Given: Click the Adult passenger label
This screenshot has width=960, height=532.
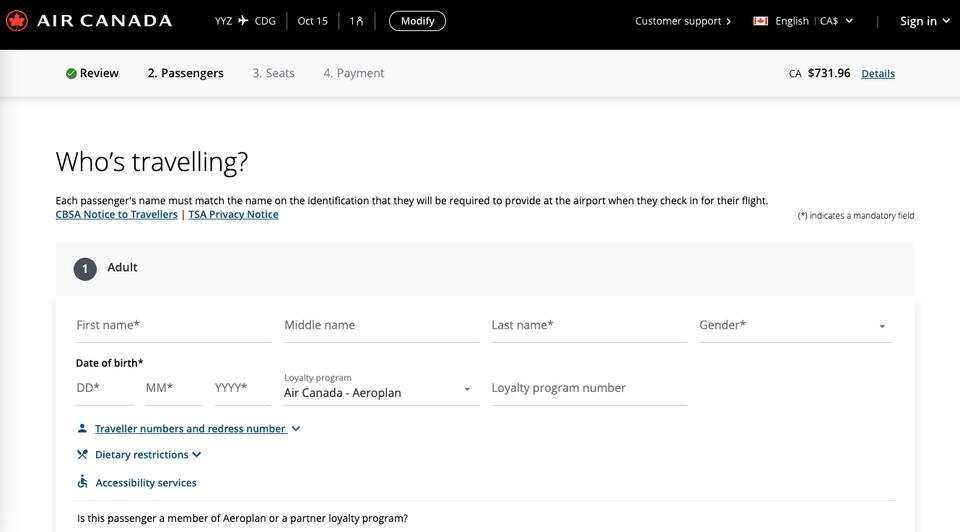Looking at the screenshot, I should pos(122,268).
